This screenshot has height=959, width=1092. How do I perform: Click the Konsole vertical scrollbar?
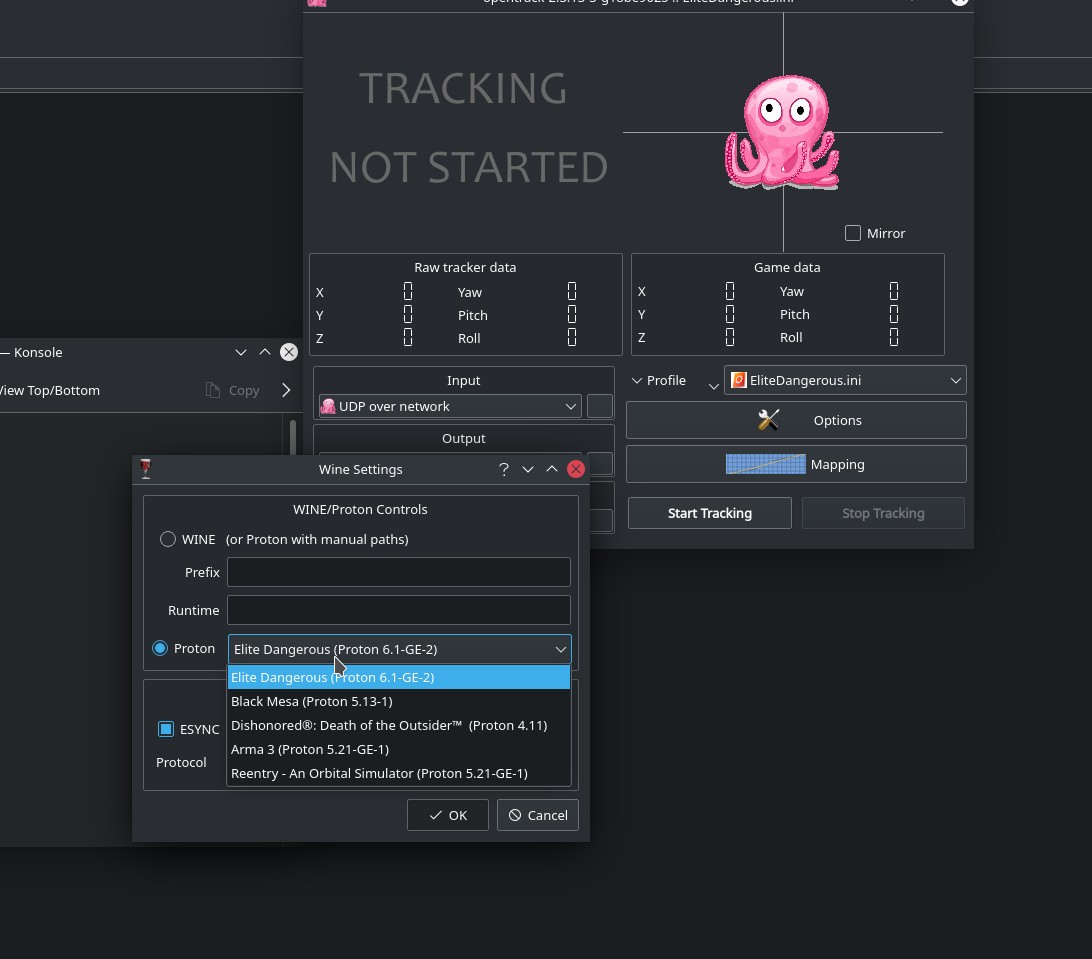(292, 437)
